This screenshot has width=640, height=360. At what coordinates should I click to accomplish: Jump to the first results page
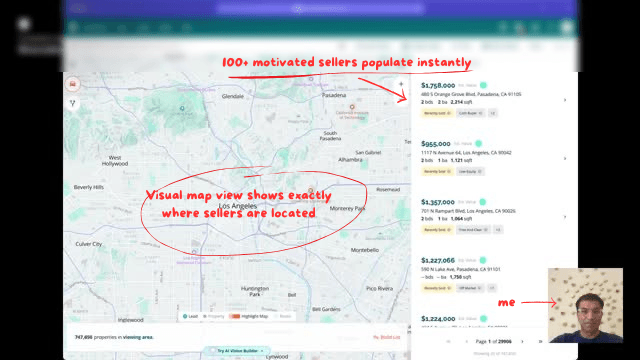click(449, 341)
